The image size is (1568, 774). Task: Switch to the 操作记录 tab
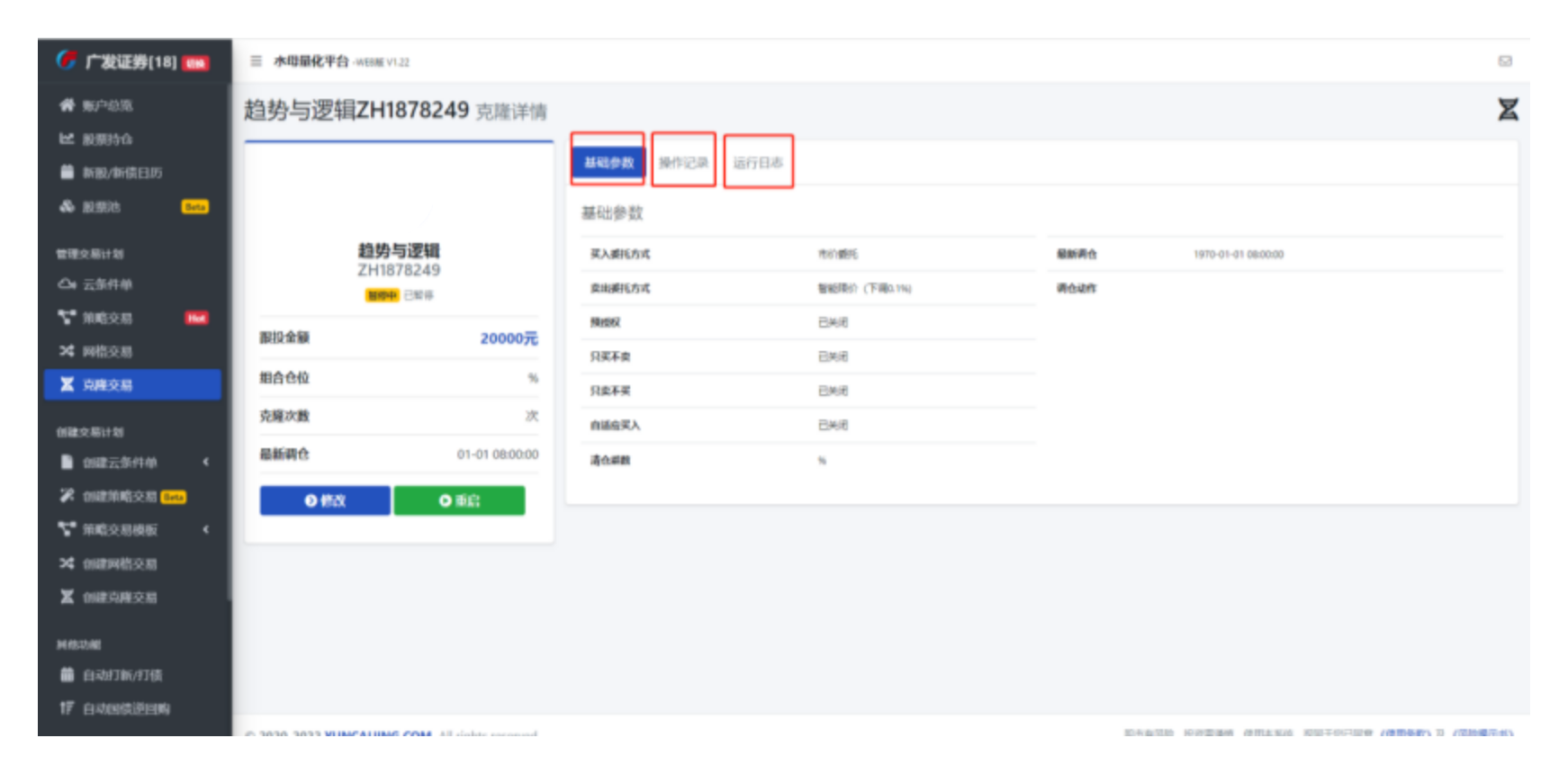(x=683, y=162)
